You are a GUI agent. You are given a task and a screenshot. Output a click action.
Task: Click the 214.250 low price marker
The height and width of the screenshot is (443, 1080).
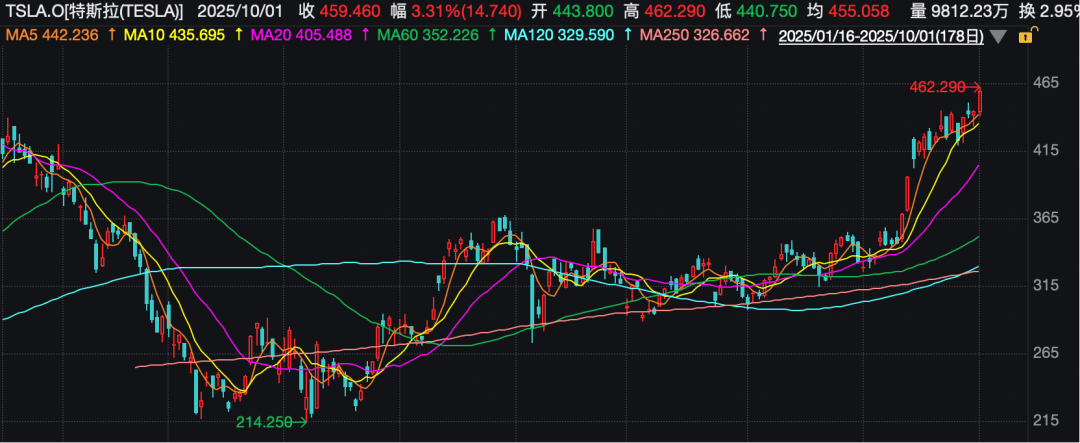(264, 423)
